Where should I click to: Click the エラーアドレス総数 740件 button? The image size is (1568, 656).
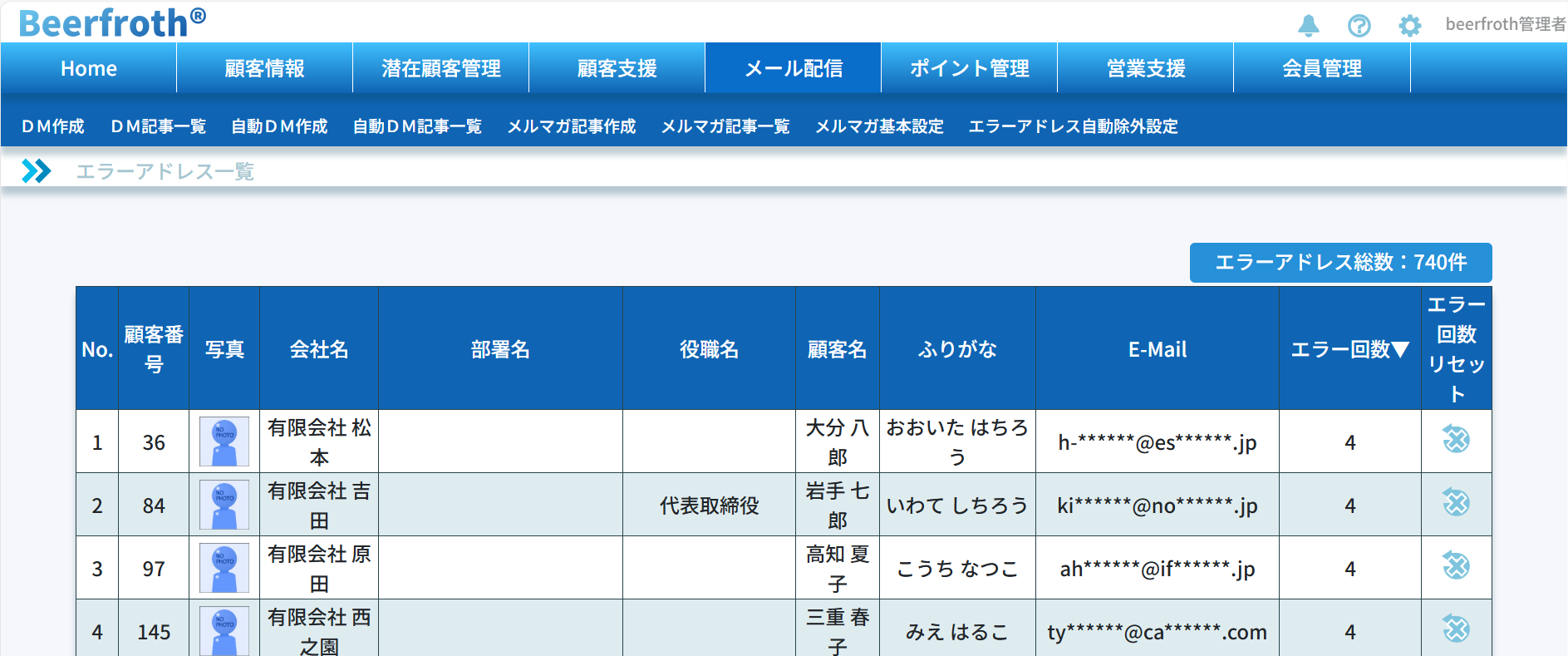1340,263
